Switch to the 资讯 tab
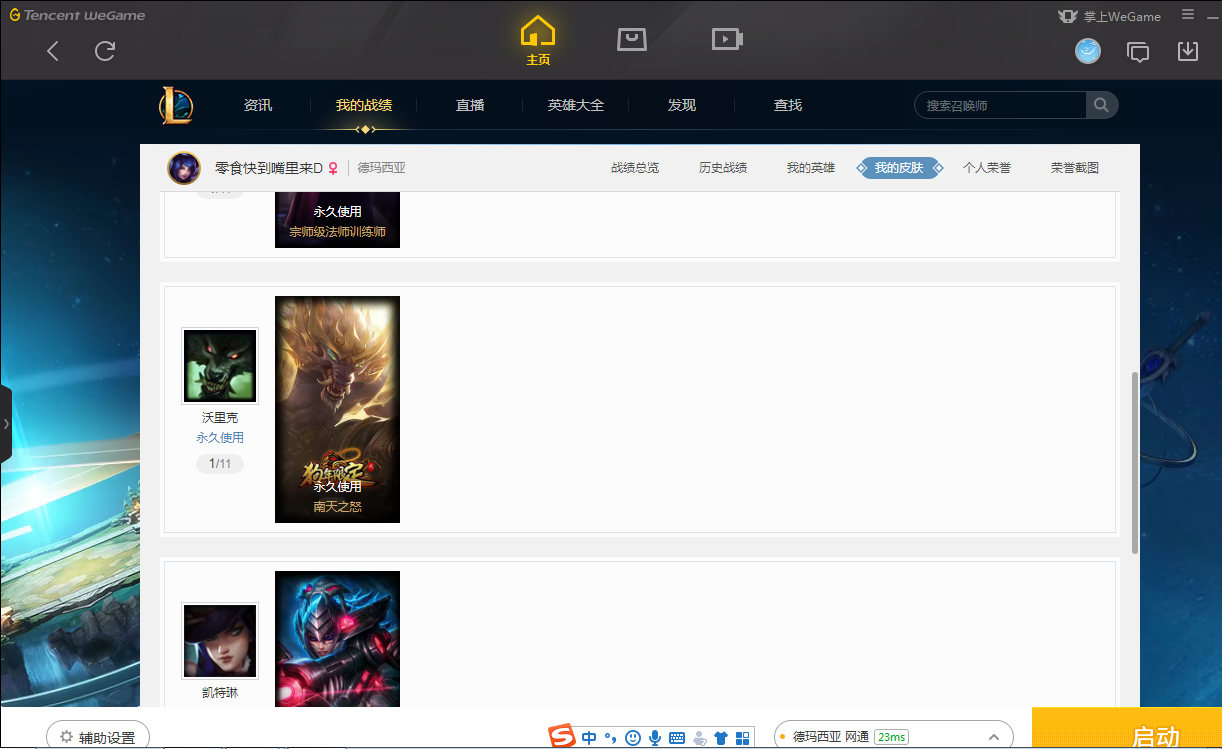 point(258,105)
